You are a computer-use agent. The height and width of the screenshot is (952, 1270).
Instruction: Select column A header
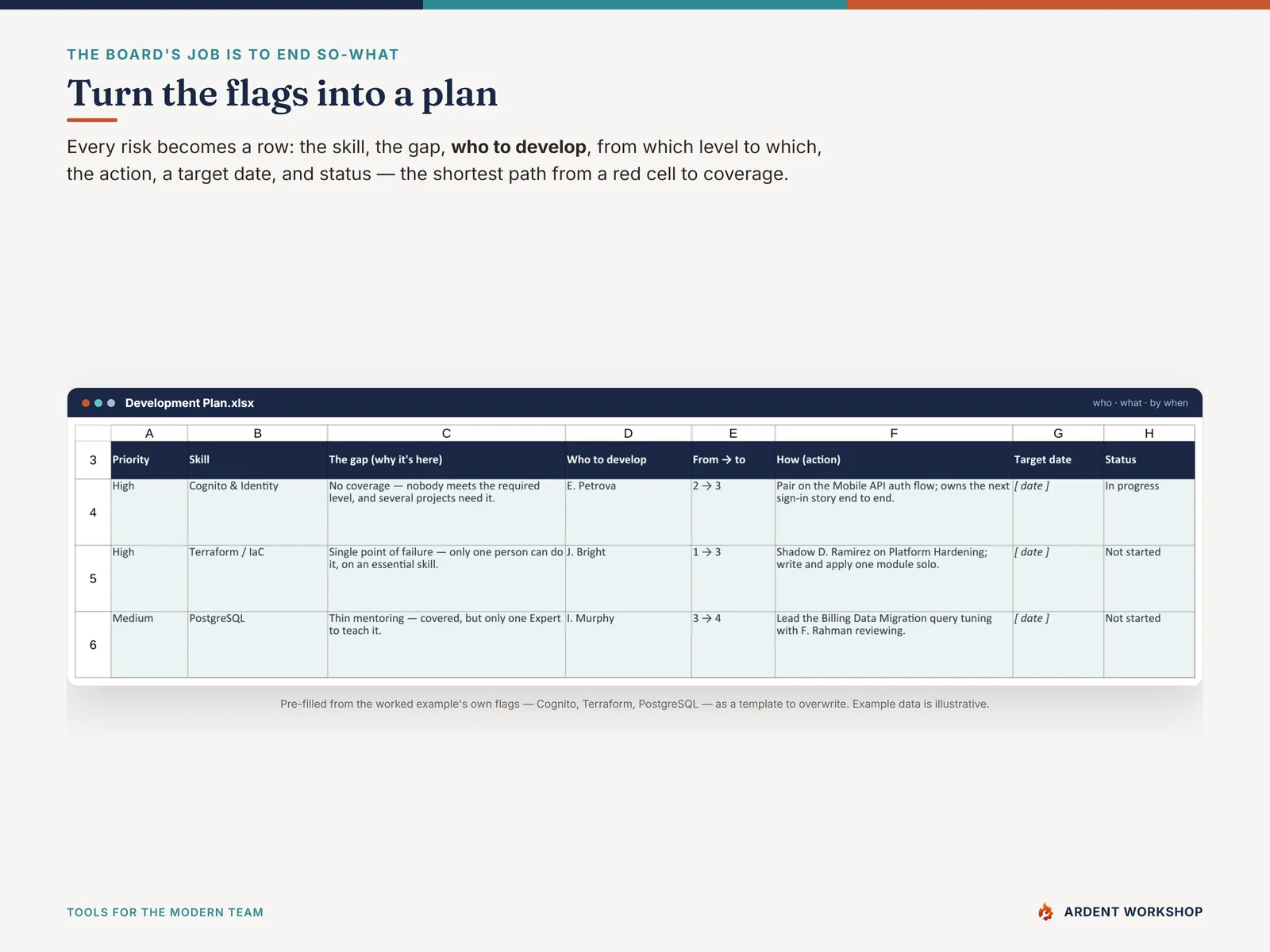point(149,433)
